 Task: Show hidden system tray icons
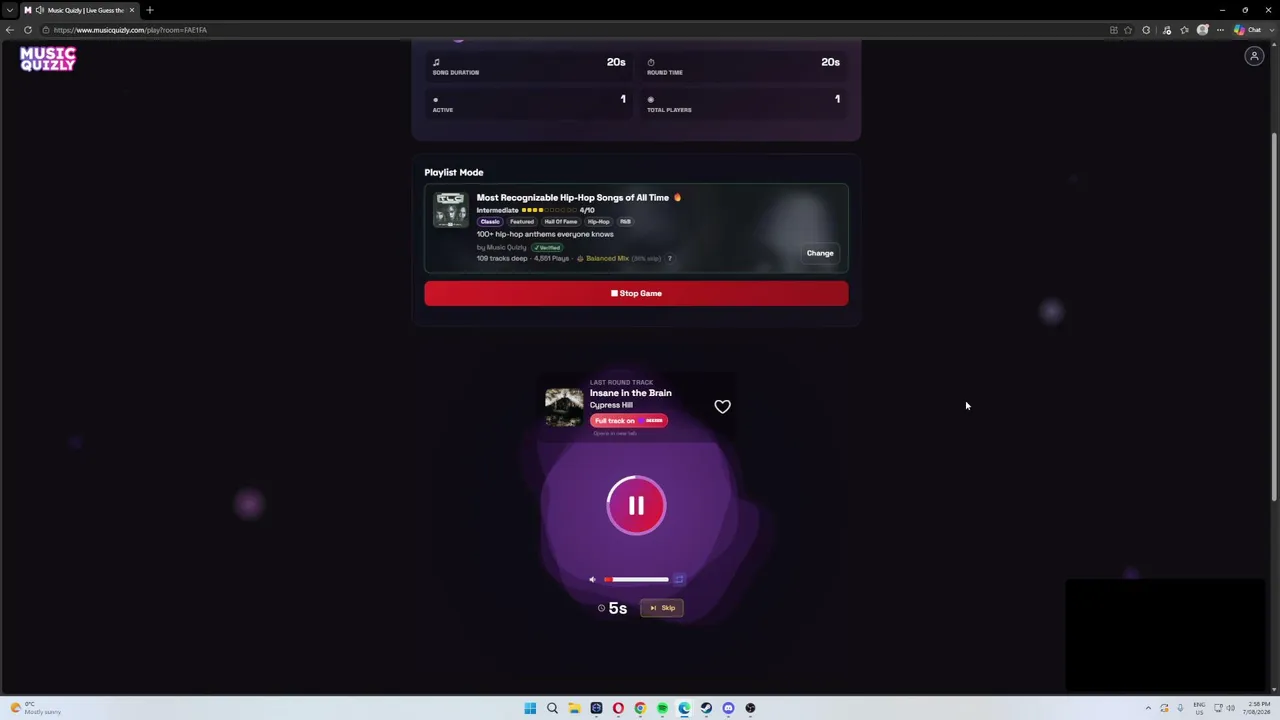click(x=1148, y=708)
